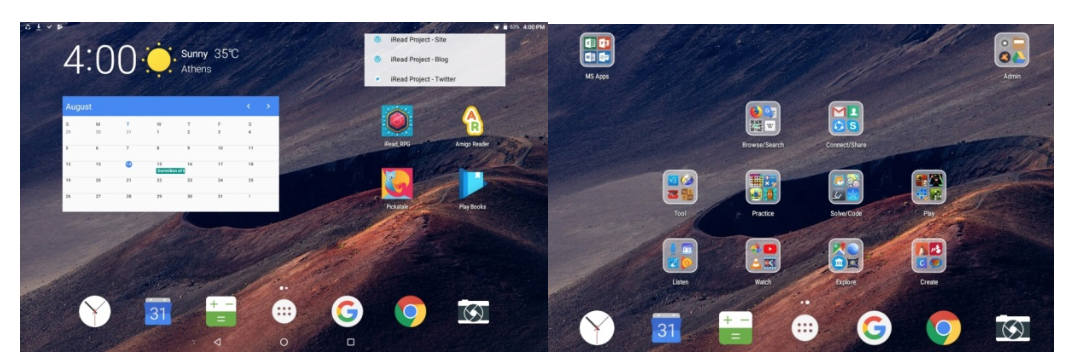Launch Chrome in left screen dock
This screenshot has height=360, width=1072.
click(x=410, y=312)
